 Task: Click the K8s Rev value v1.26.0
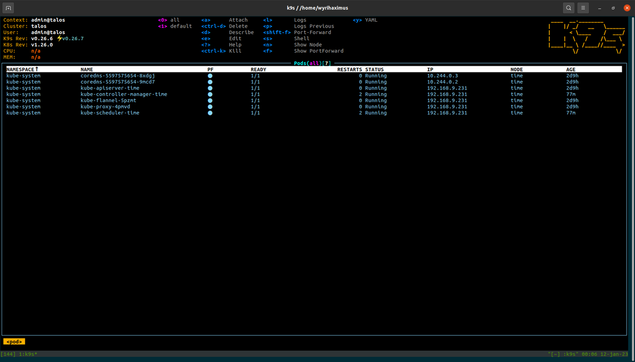tap(42, 45)
